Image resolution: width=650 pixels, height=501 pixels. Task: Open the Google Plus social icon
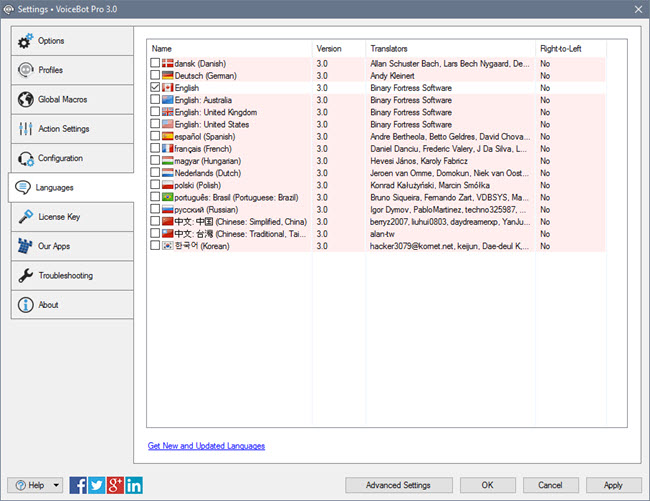(x=115, y=485)
